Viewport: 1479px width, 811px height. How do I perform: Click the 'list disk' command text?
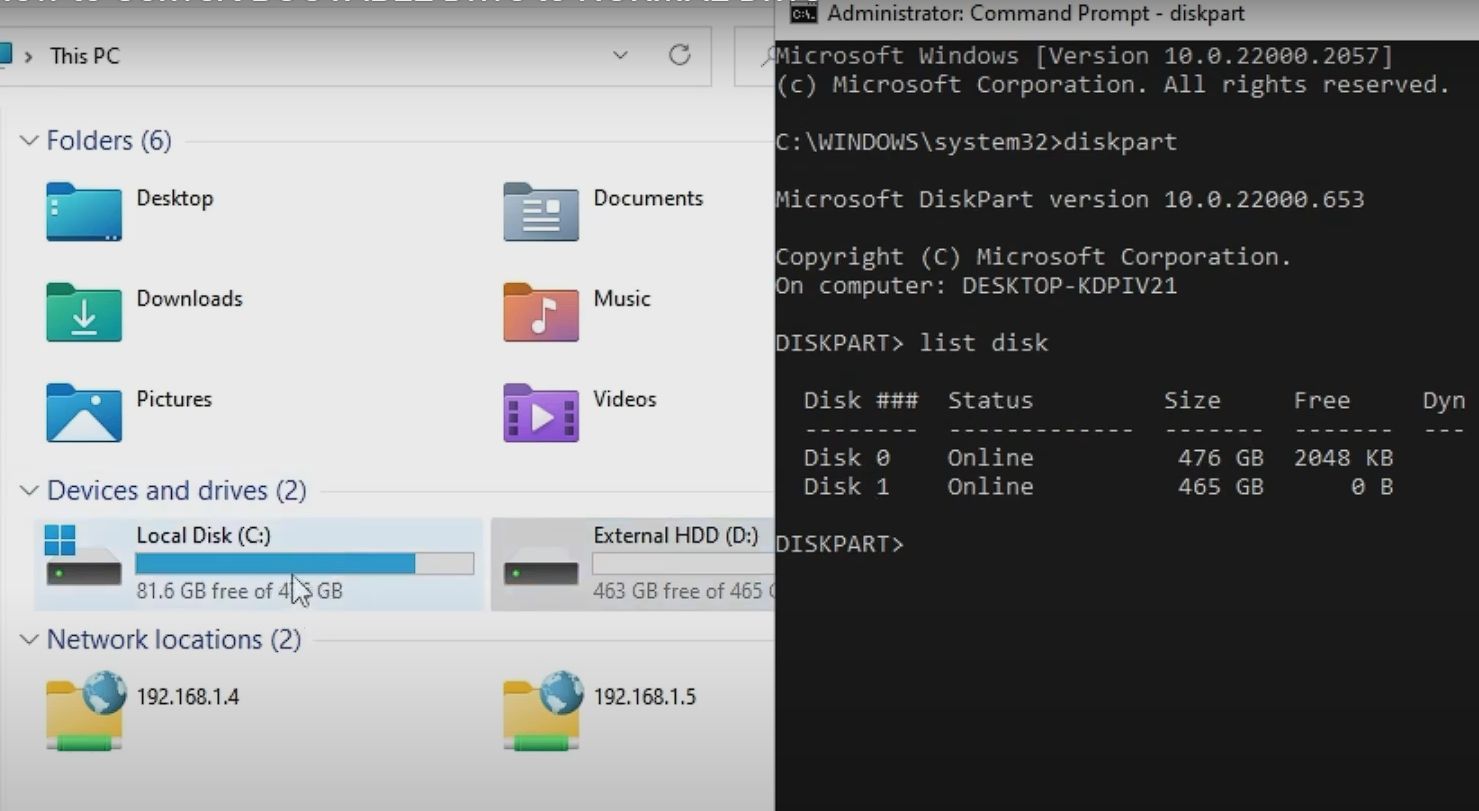pyautogui.click(x=984, y=343)
